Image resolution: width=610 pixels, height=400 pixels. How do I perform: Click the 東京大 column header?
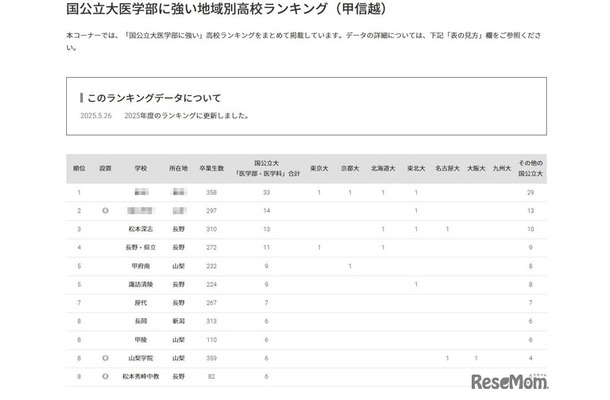[x=319, y=168]
